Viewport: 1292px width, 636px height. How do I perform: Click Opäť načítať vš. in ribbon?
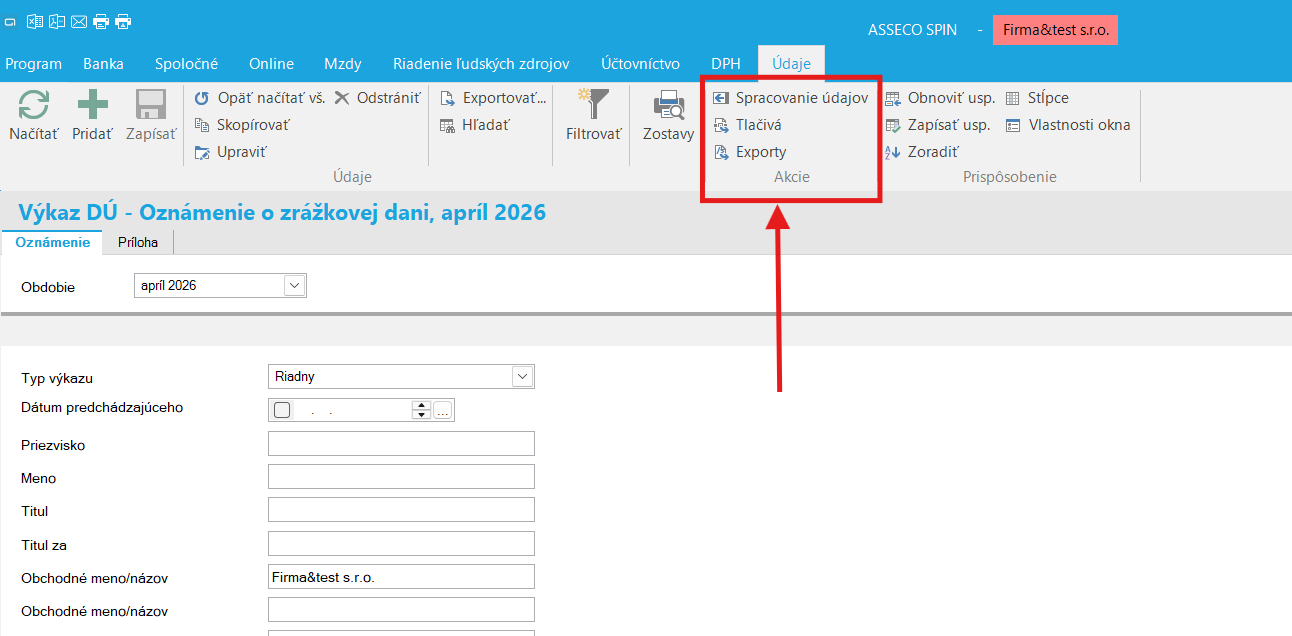coord(259,98)
